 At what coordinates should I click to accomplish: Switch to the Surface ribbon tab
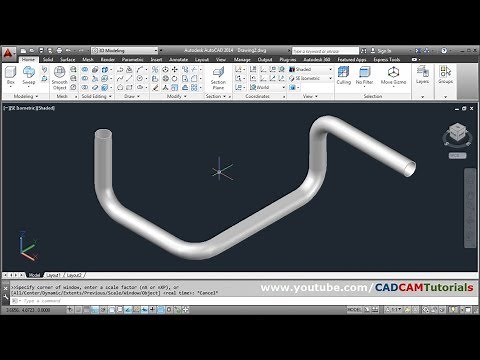click(x=68, y=60)
